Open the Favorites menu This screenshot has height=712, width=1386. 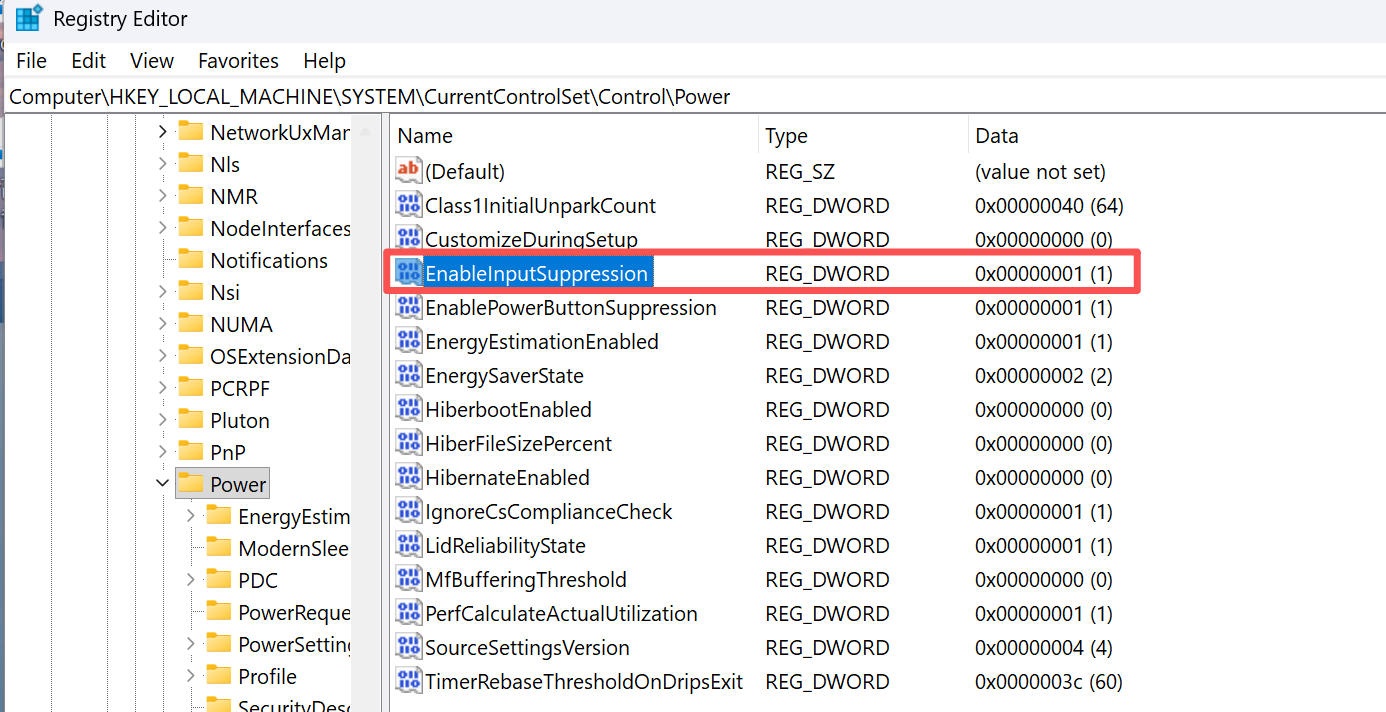click(238, 61)
